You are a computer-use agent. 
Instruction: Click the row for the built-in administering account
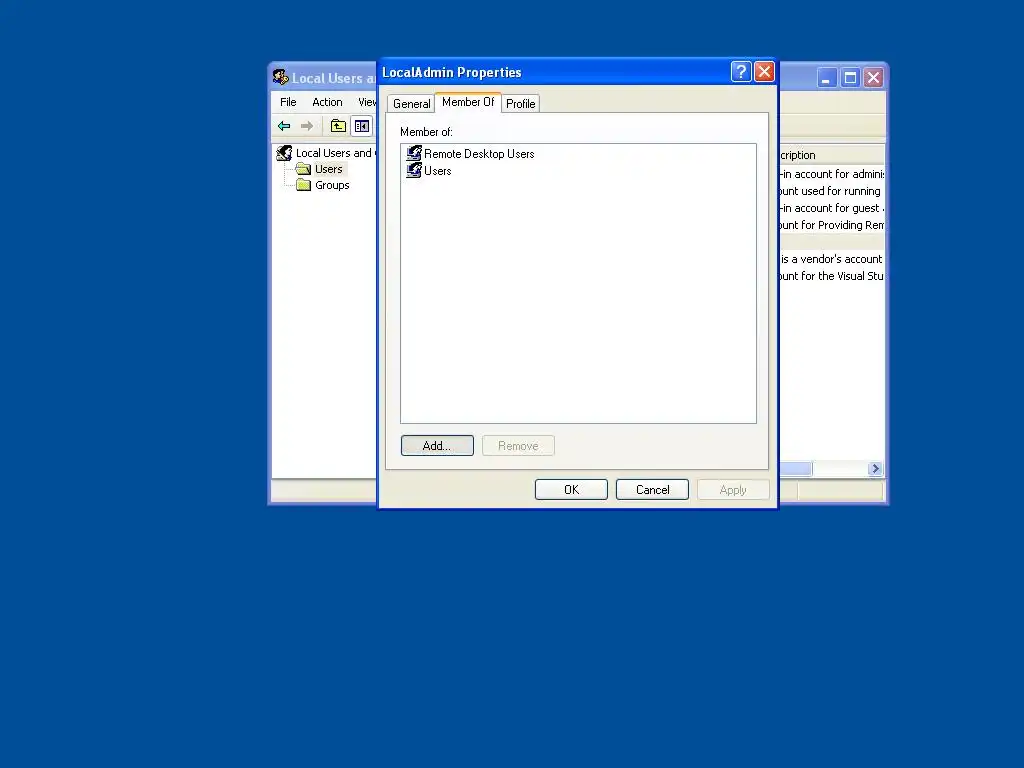831,174
